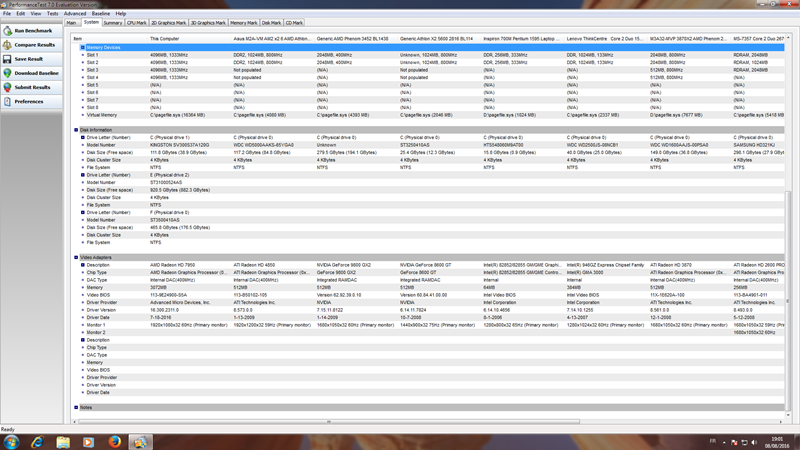Click 'ST31000524AS' model number cell
Screen dimensions: 800x450
click(166, 182)
